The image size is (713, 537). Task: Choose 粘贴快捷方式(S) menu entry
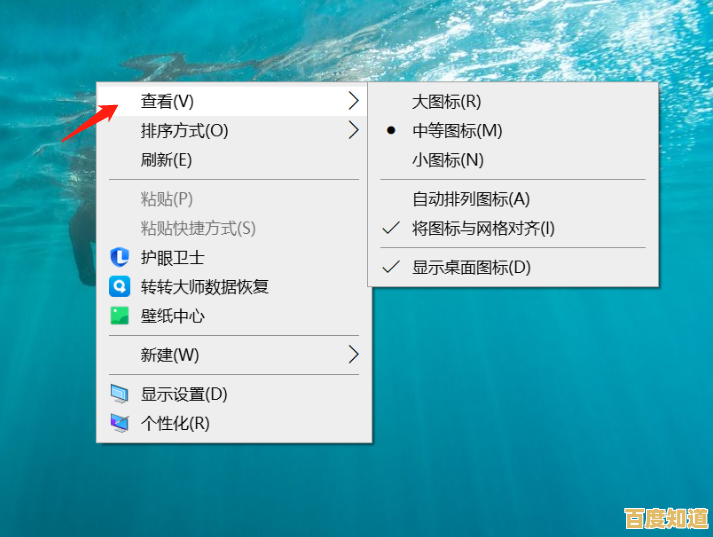[x=232, y=228]
